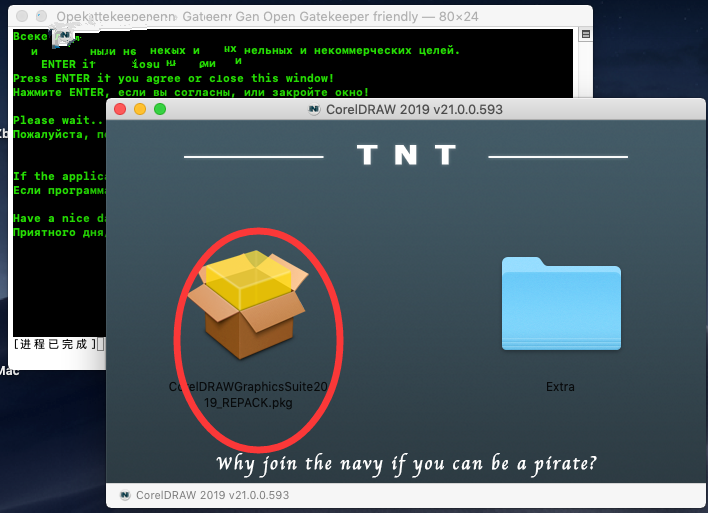Viewport: 708px width, 513px height.
Task: Zoom the CorelDRAW 2019 window with green button
Action: tap(160, 109)
